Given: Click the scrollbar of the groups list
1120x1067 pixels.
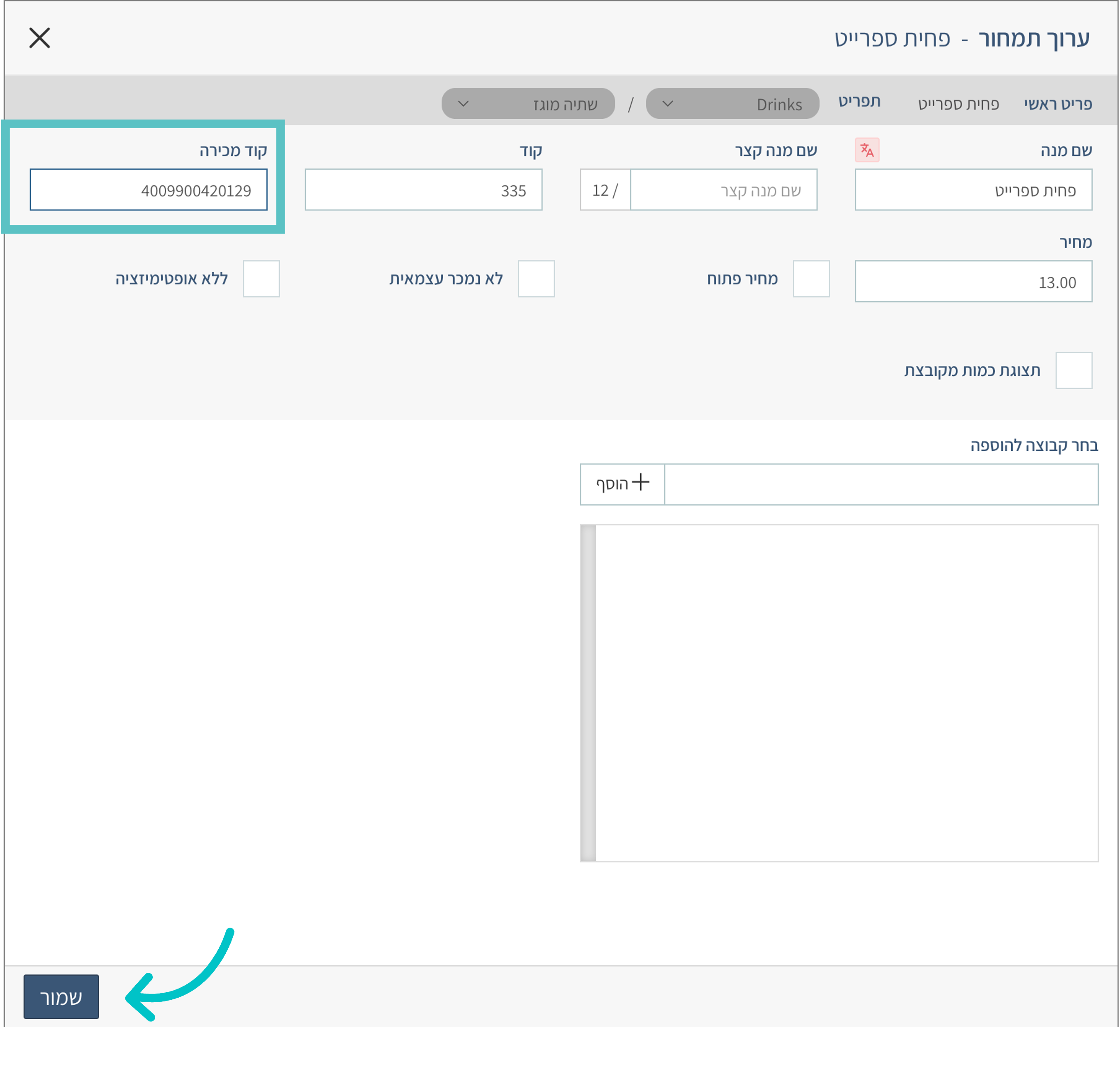Looking at the screenshot, I should (588, 693).
